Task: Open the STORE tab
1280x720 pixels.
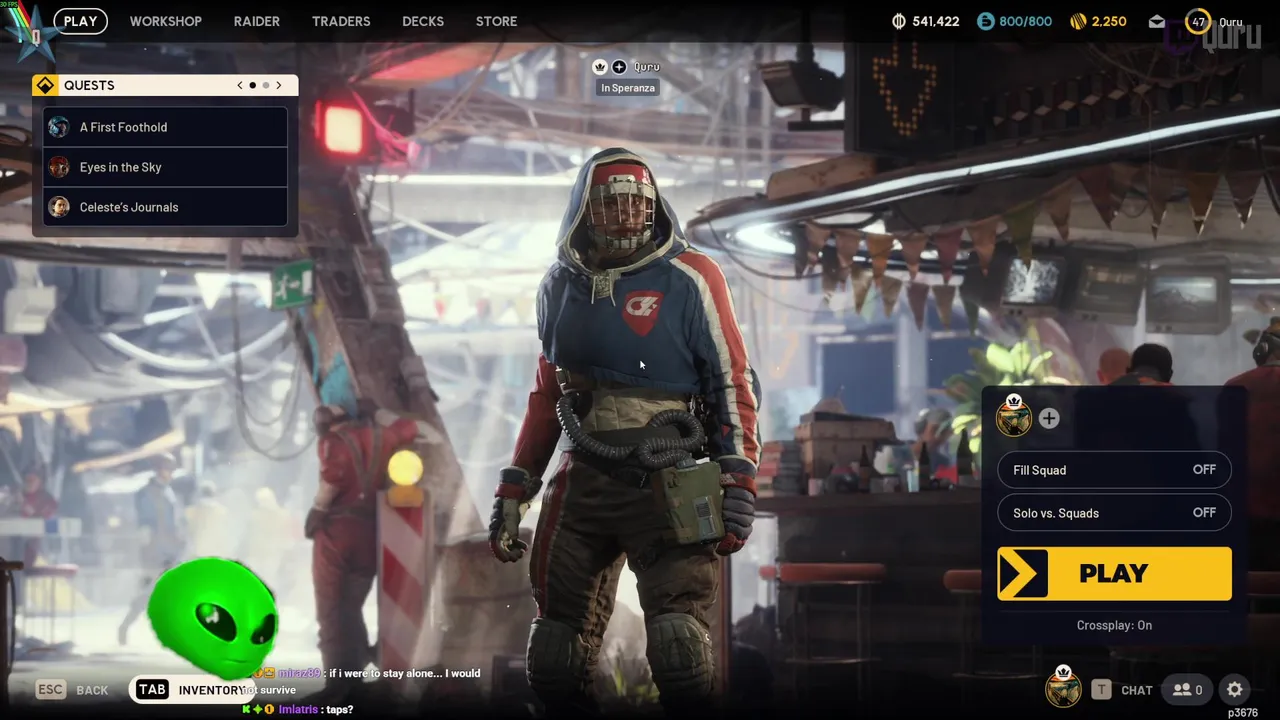Action: tap(496, 21)
